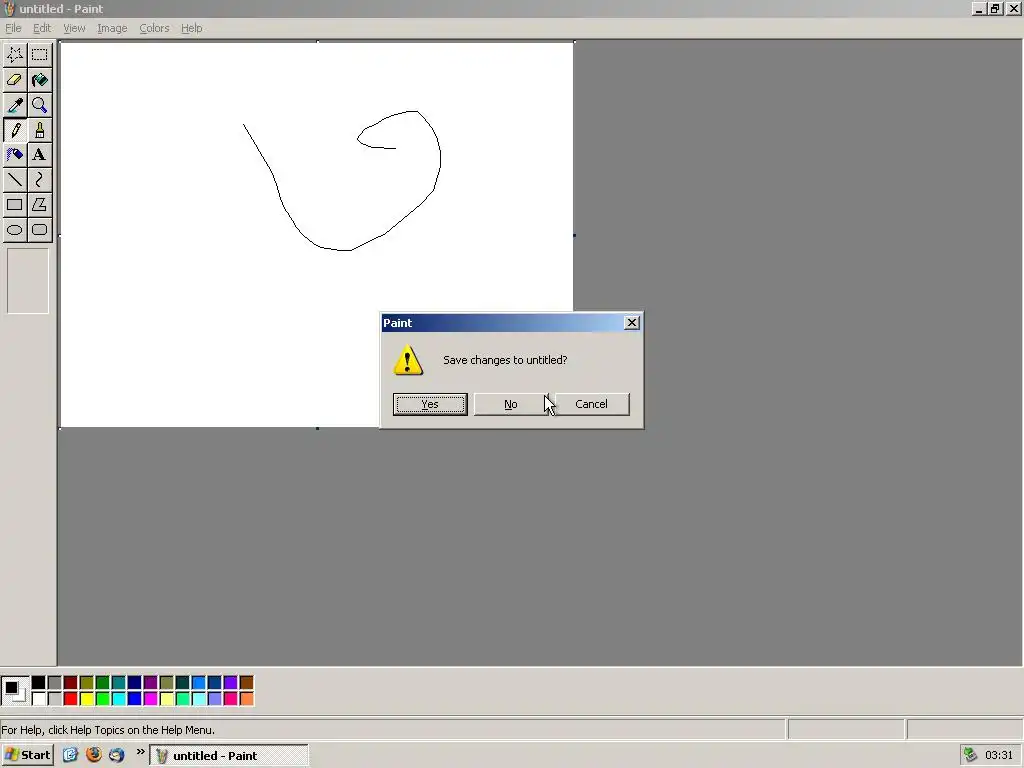Click the taskbar clock showing 03:31
Image resolution: width=1024 pixels, height=768 pixels.
pos(999,755)
